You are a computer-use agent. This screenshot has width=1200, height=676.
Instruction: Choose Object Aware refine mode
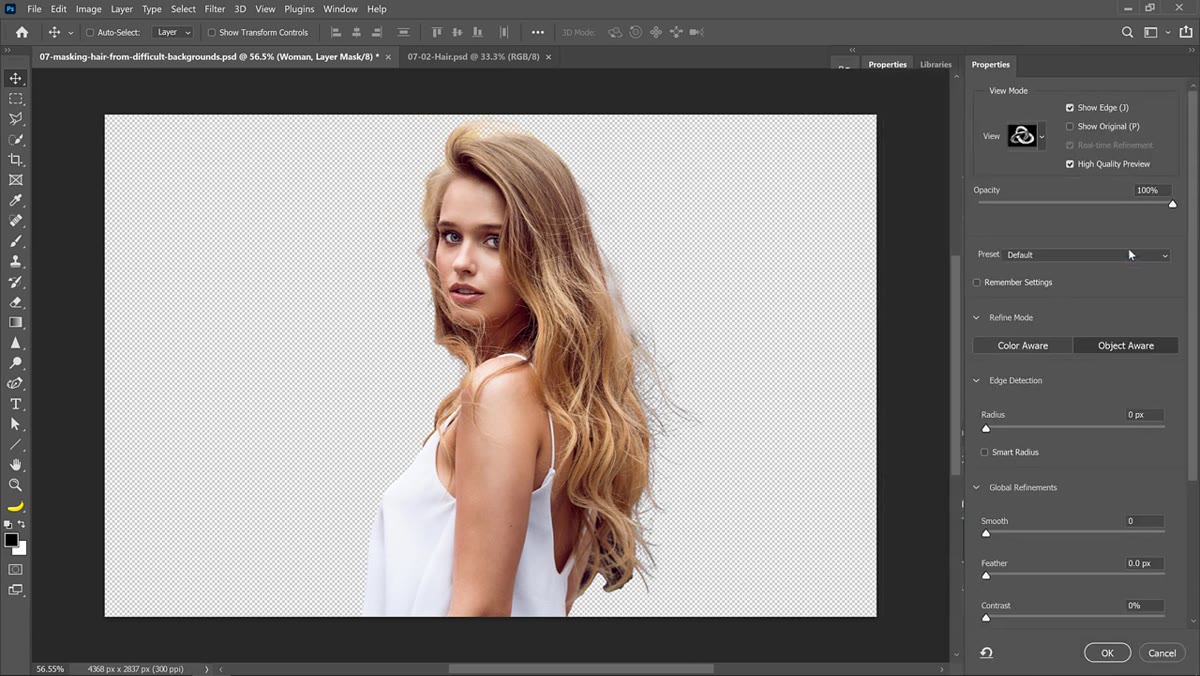[x=1126, y=346]
